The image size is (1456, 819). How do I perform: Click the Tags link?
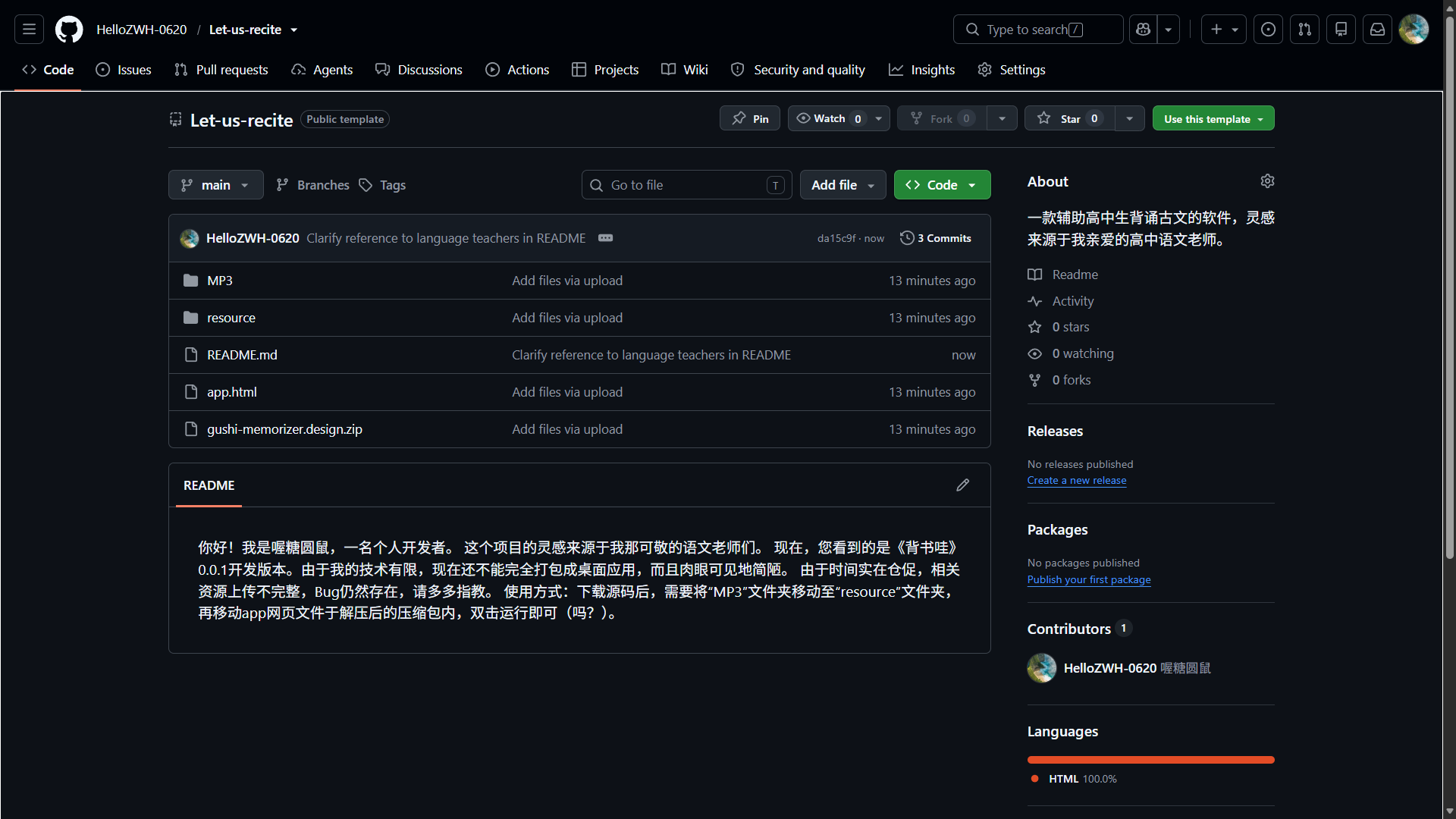tap(382, 185)
